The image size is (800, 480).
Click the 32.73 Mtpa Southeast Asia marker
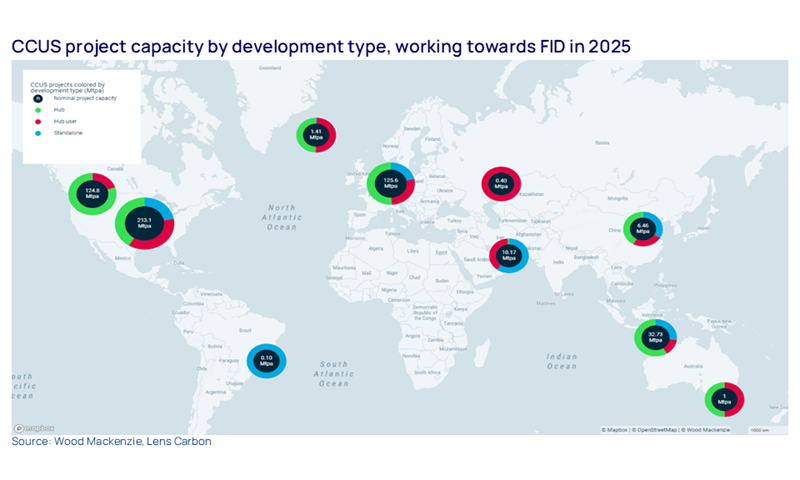pyautogui.click(x=656, y=338)
